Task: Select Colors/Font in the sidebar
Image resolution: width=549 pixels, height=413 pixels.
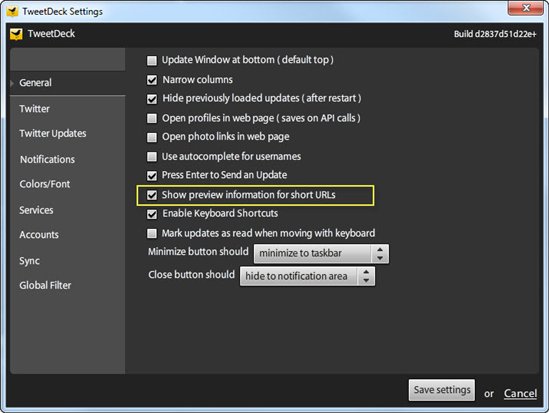Action: tap(44, 184)
